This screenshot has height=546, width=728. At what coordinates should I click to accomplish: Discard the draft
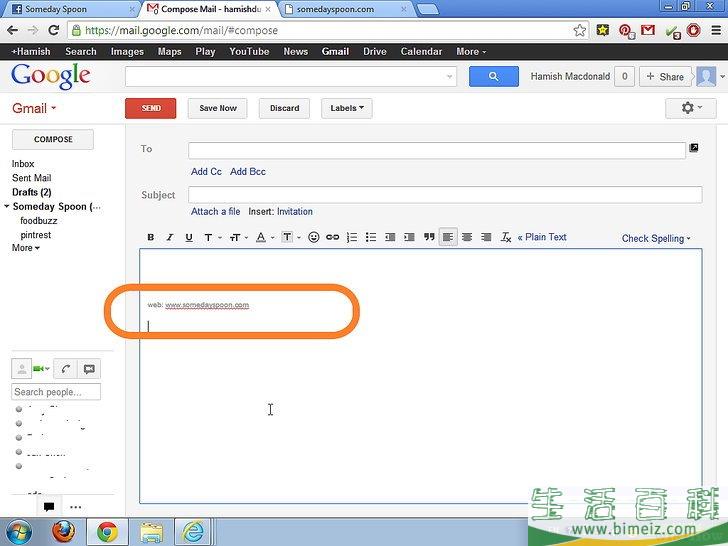coord(284,108)
